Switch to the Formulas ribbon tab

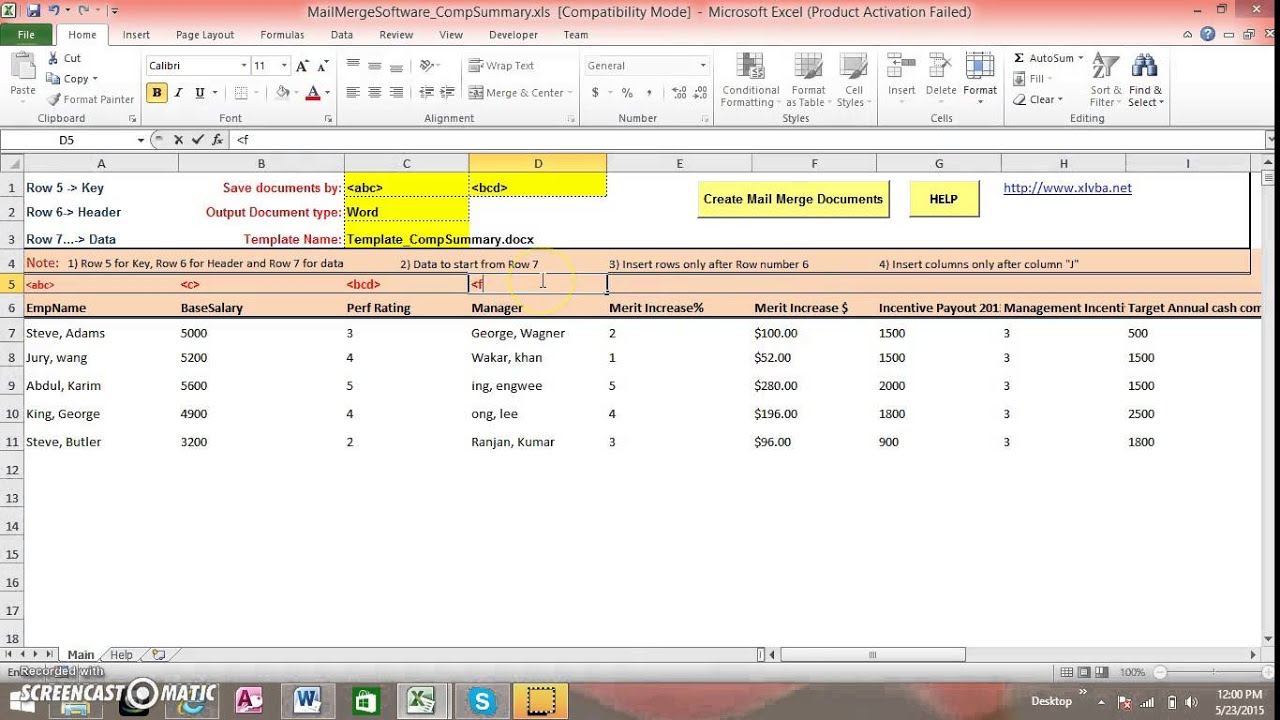click(282, 35)
